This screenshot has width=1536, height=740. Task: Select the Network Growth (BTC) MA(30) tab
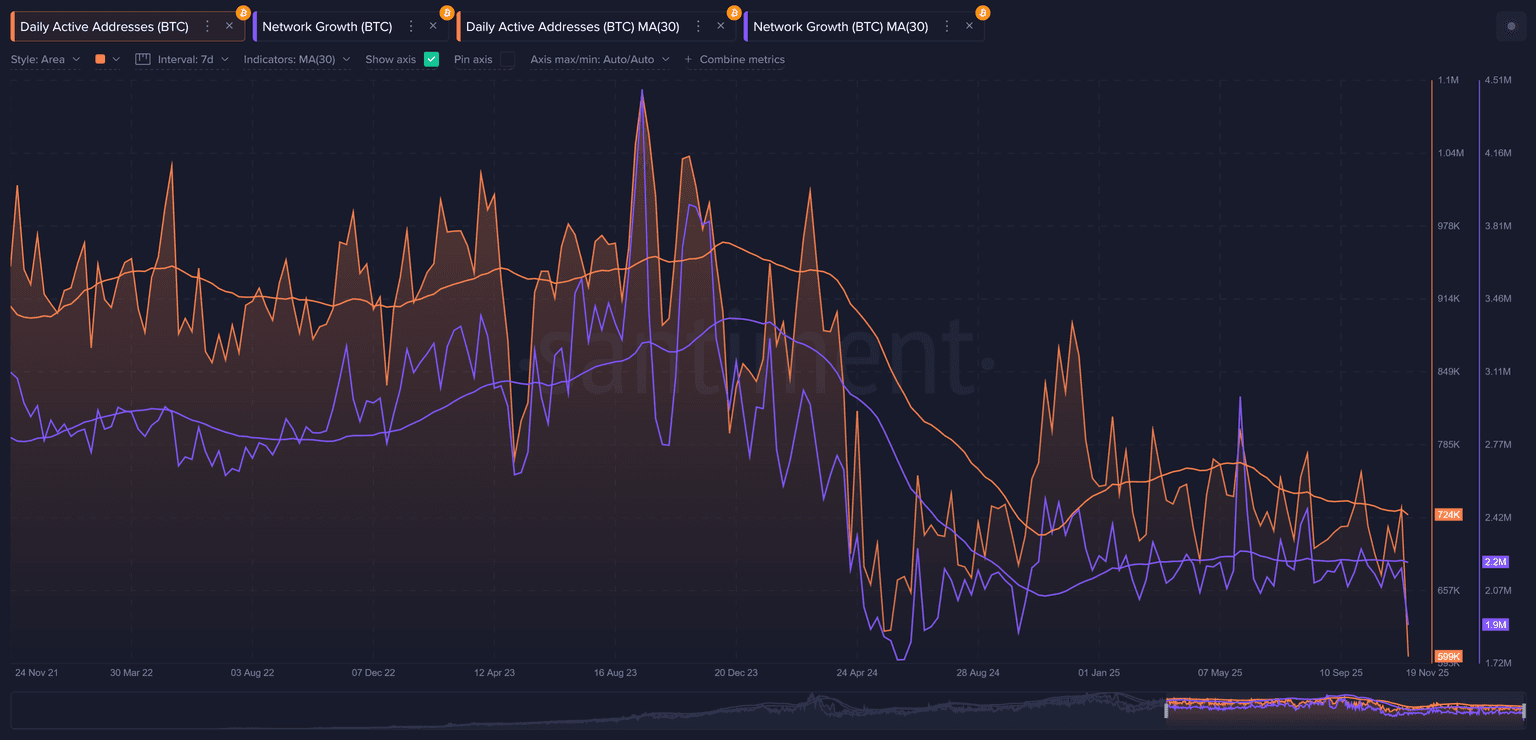click(840, 27)
